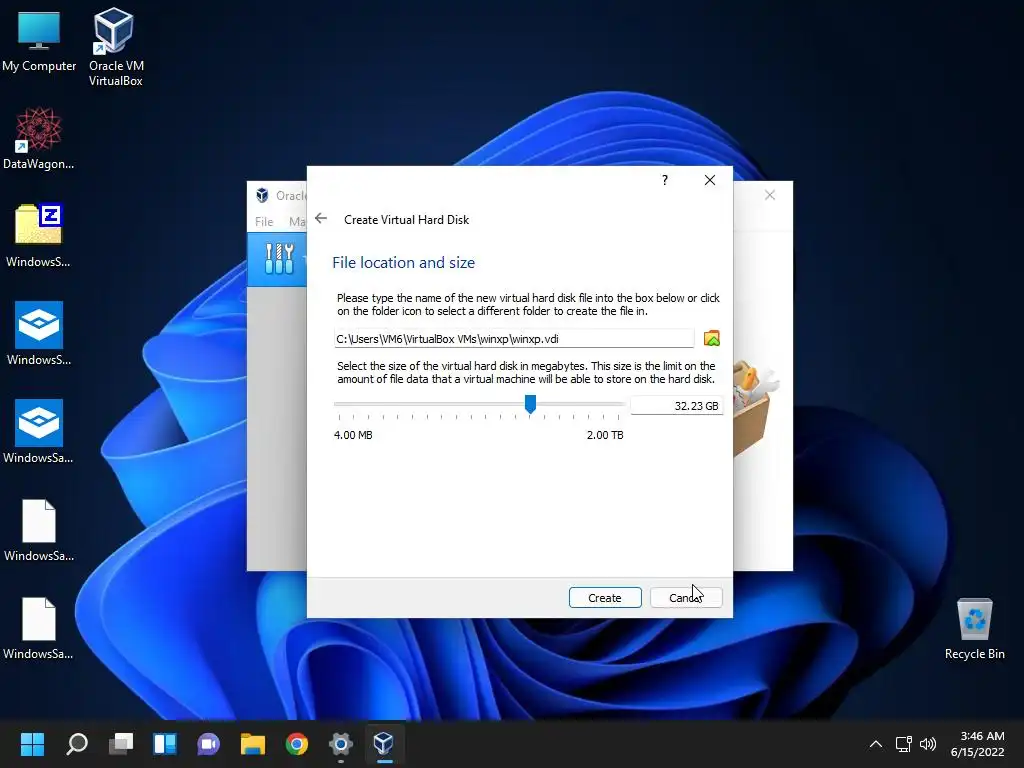Image resolution: width=1024 pixels, height=768 pixels.
Task: Select Oracle VM VirtualBox desktop shortcut
Action: [x=116, y=47]
